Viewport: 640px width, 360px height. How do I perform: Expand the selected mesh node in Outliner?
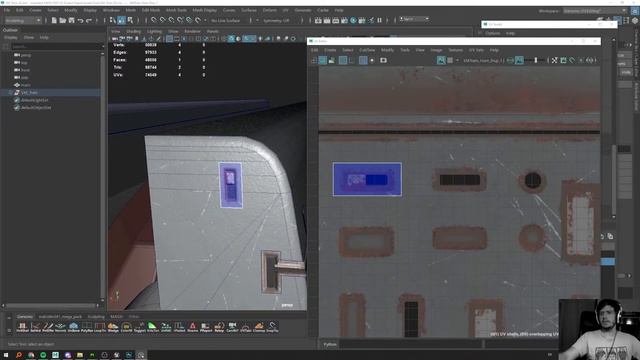point(10,93)
